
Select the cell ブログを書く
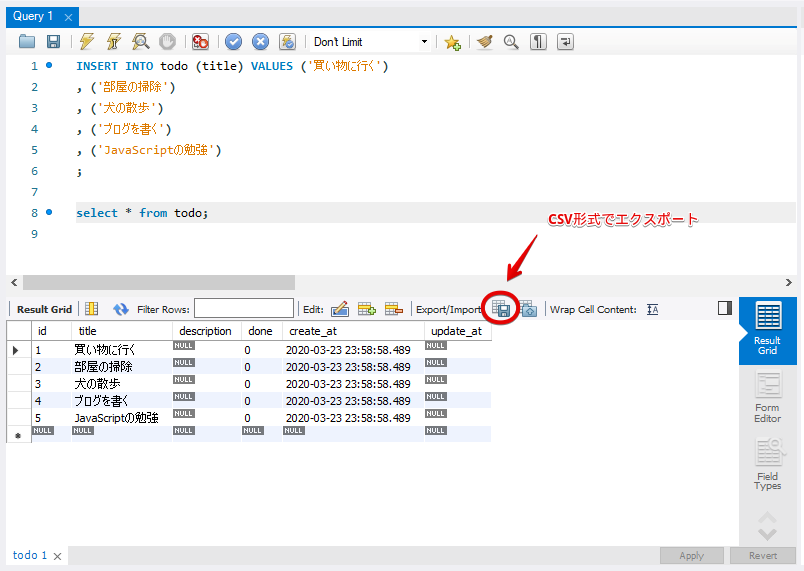pos(122,400)
